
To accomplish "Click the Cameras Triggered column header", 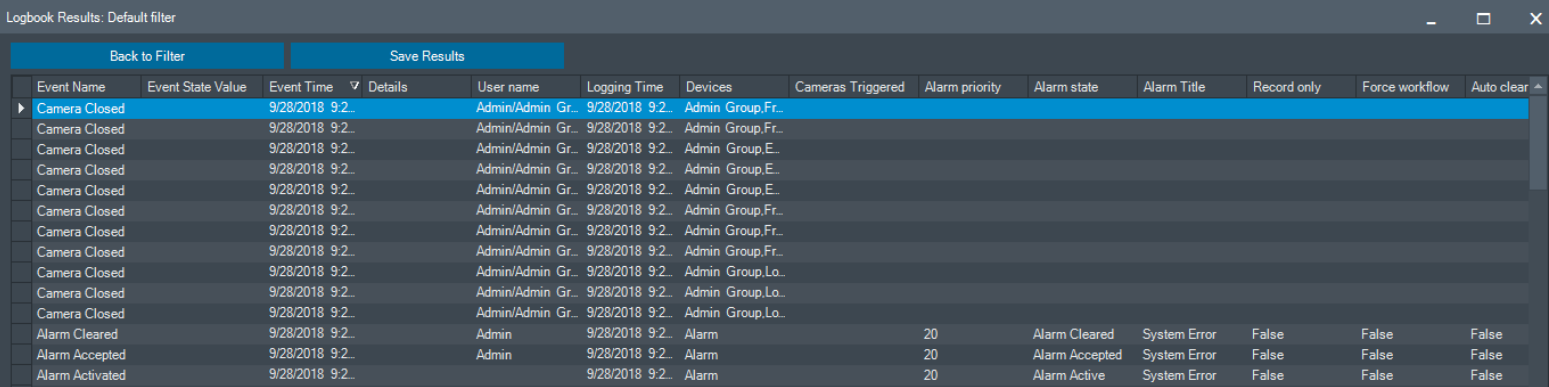I will pos(854,87).
